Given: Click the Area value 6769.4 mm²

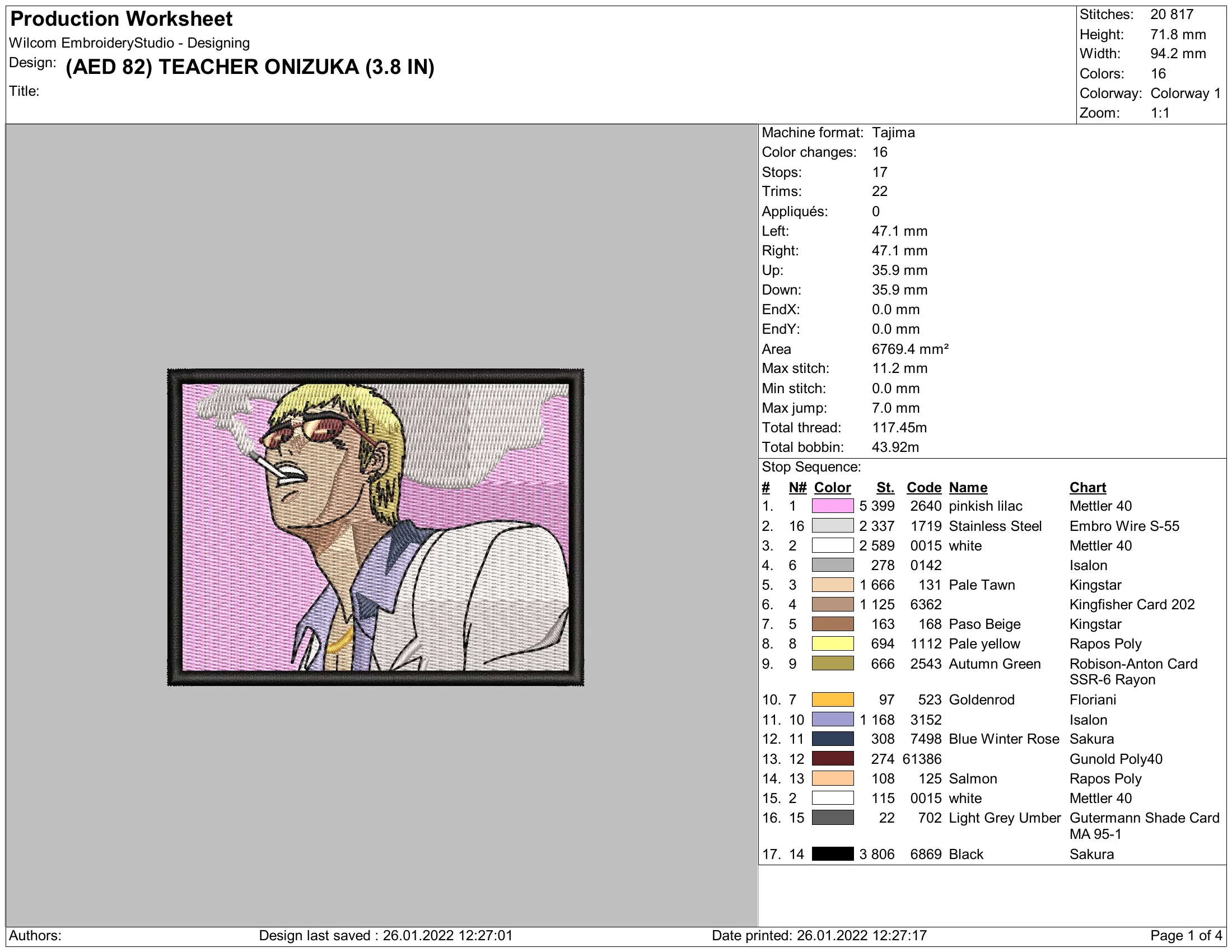Looking at the screenshot, I should click(911, 349).
